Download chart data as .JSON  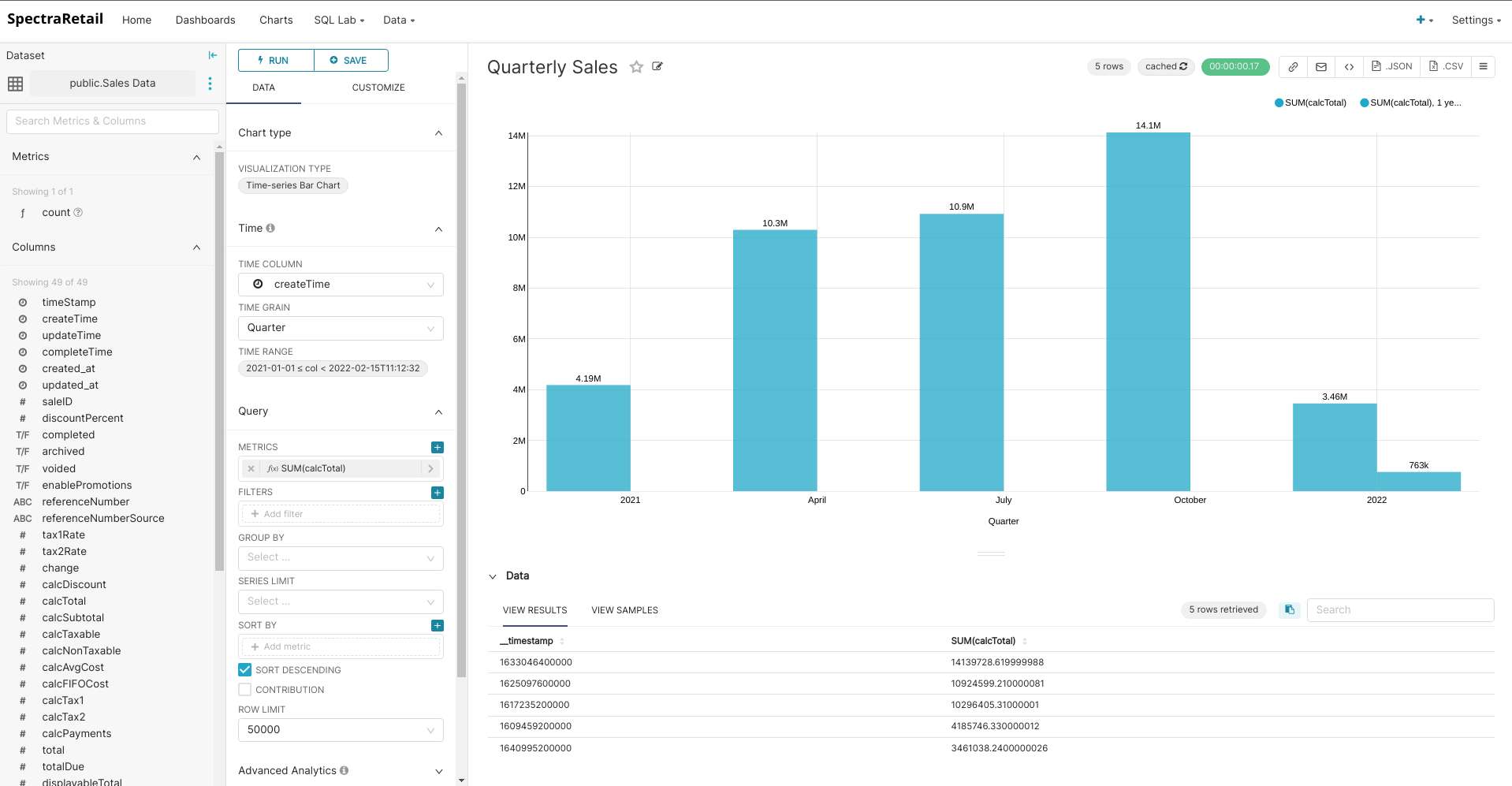click(1392, 66)
